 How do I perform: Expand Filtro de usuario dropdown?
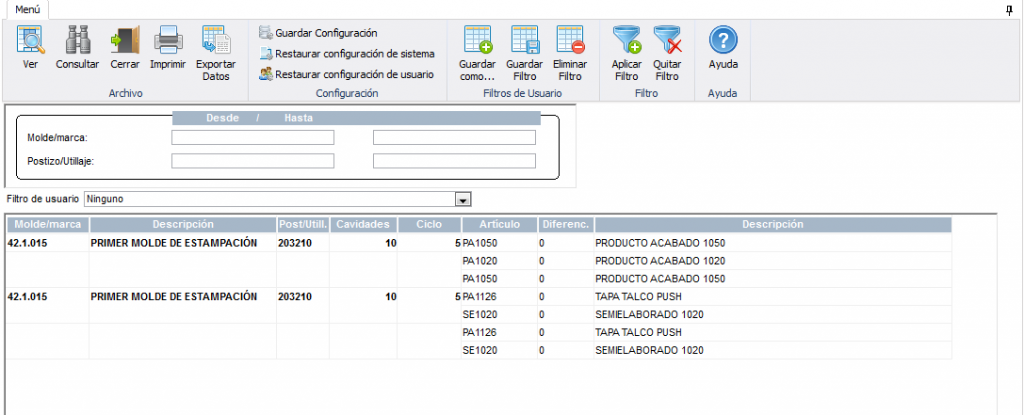[x=462, y=199]
